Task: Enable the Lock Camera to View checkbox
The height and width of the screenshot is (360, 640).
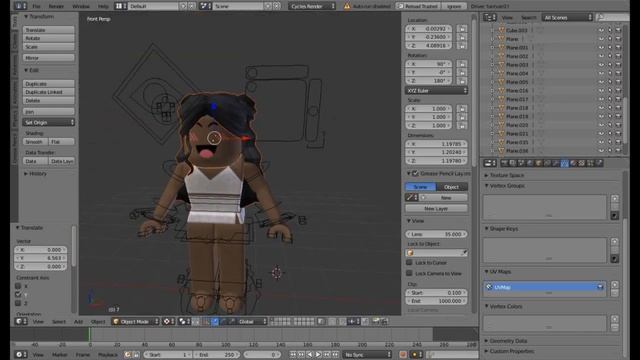Action: click(409, 273)
